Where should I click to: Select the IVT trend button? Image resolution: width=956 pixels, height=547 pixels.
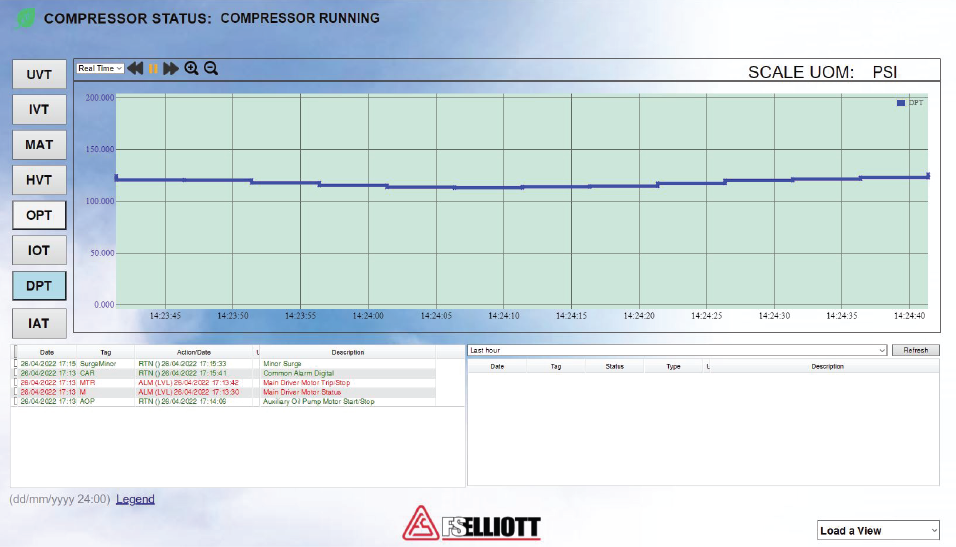(x=39, y=109)
